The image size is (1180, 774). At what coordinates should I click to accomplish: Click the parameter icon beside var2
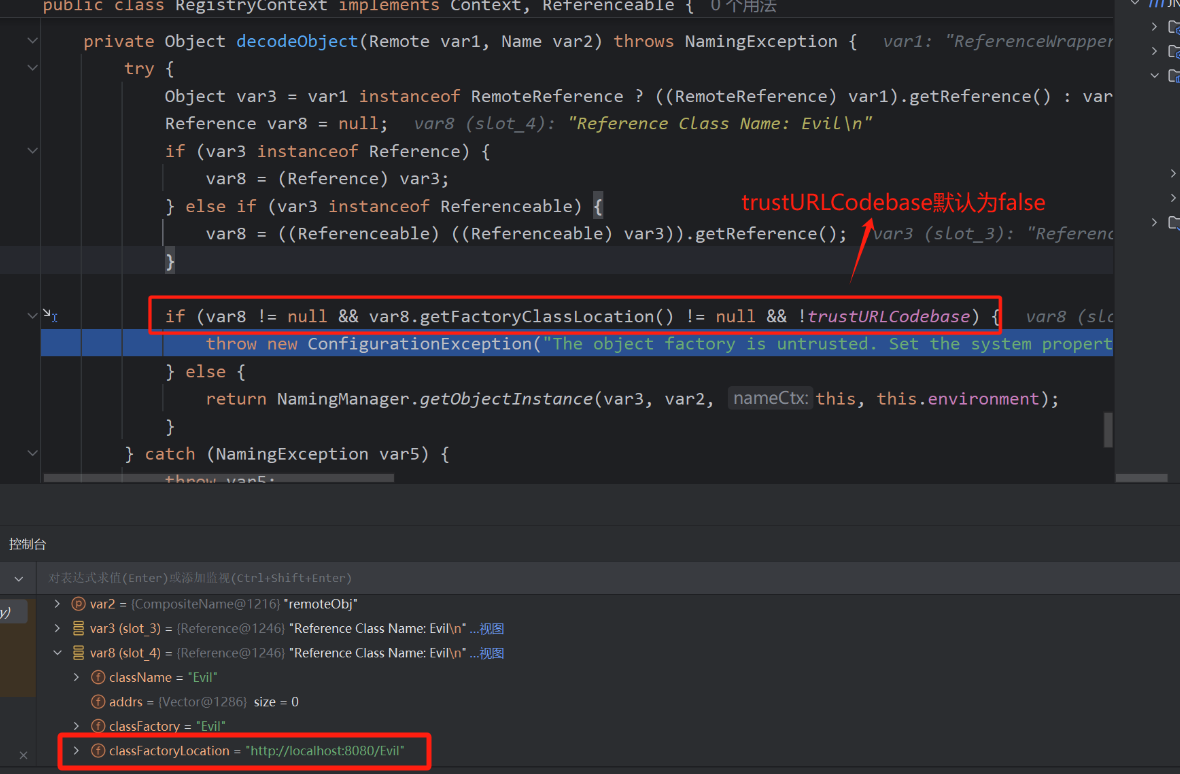point(78,604)
